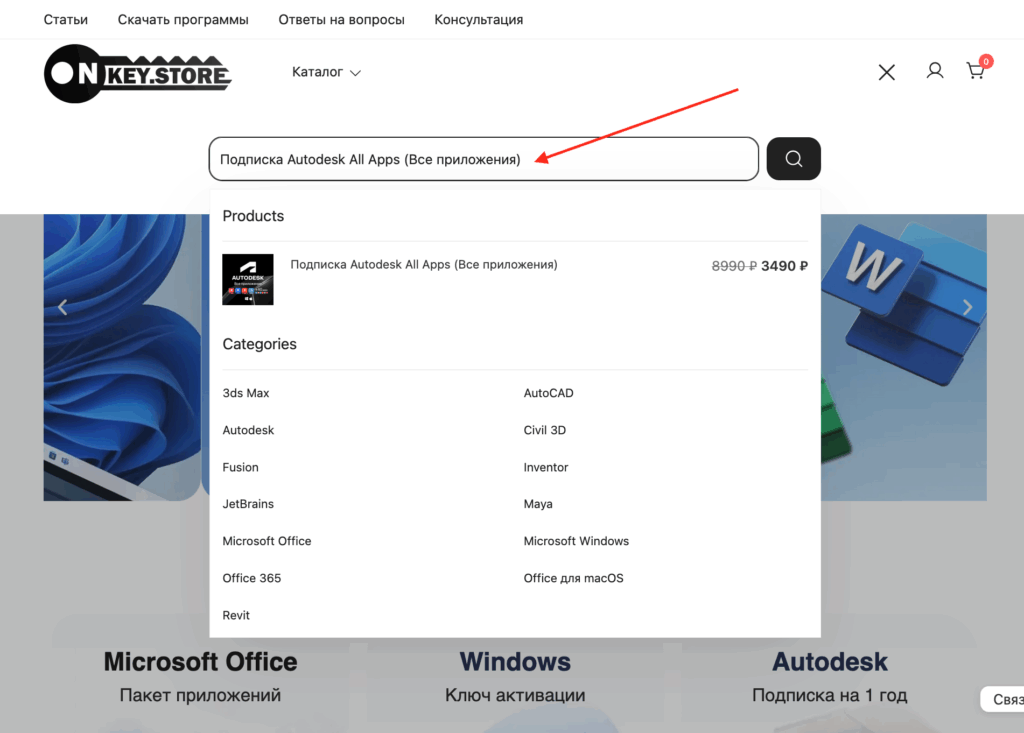Close the search with the X icon
The width and height of the screenshot is (1024, 733).
886,72
